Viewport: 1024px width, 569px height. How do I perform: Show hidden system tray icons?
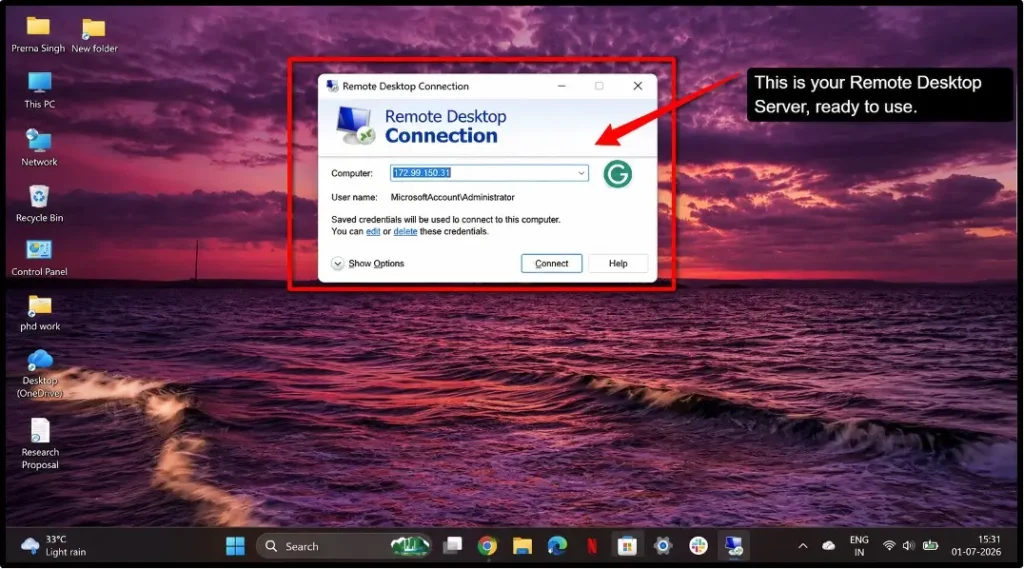click(x=803, y=546)
